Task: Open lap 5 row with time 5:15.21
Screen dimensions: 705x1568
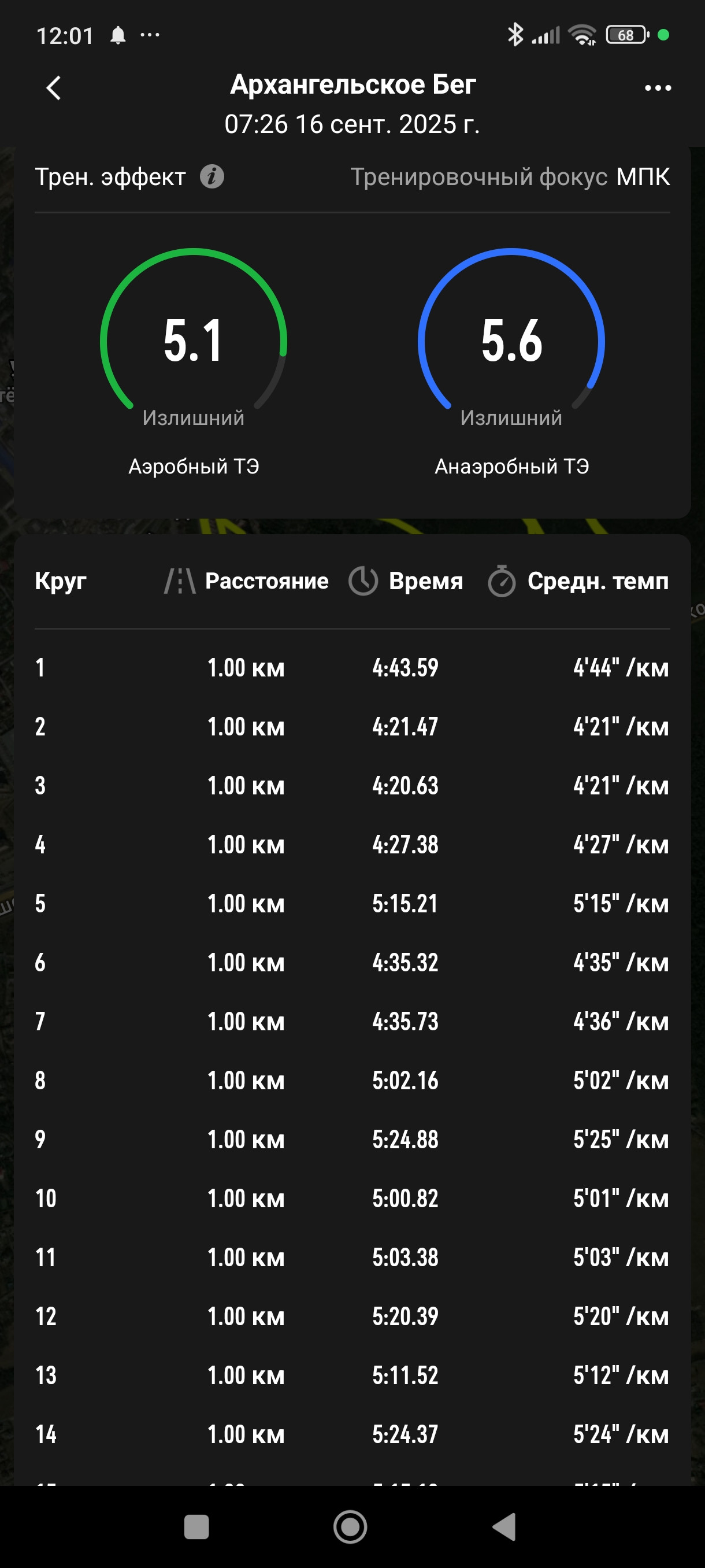Action: coord(352,903)
